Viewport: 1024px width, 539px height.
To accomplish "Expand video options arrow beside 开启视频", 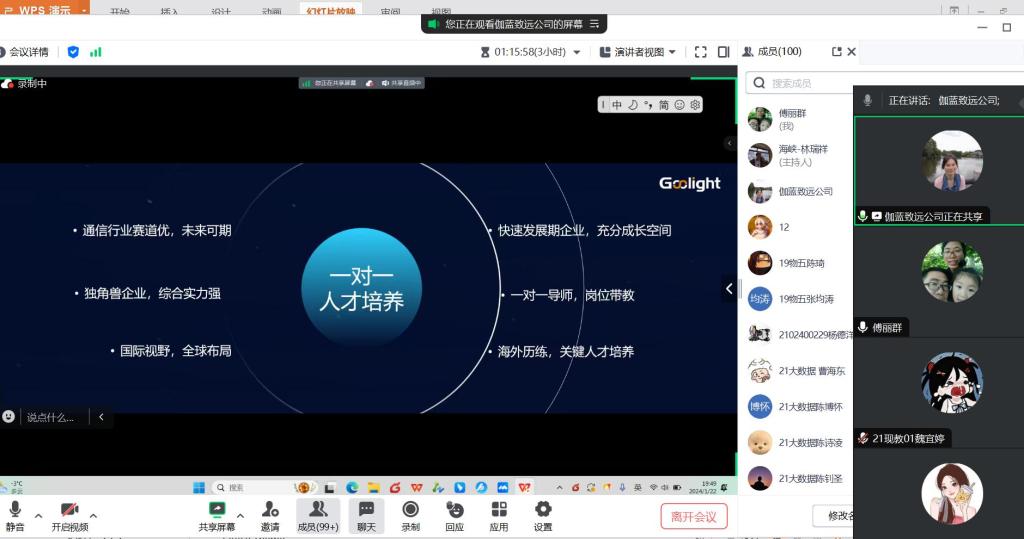I will click(93, 516).
